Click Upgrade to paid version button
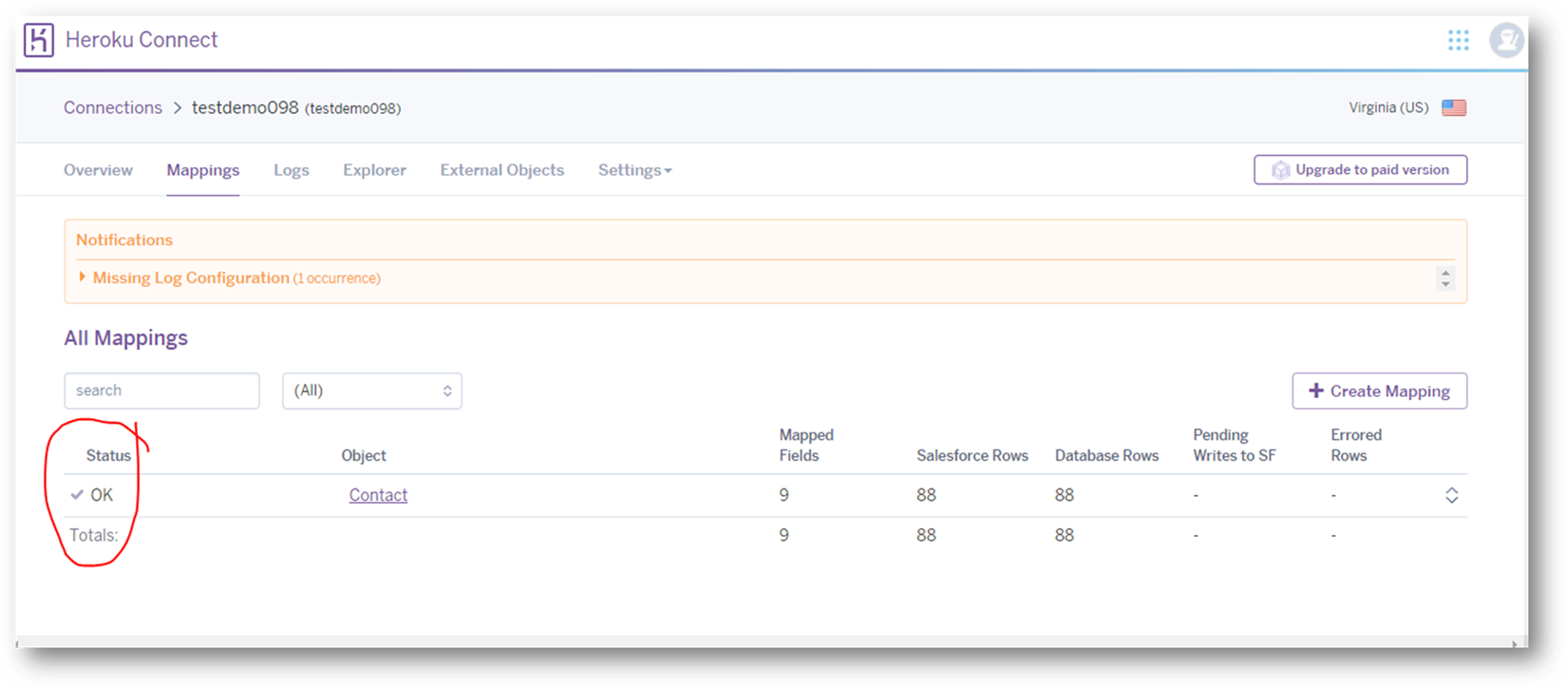The height and width of the screenshot is (688, 1568). 1360,170
